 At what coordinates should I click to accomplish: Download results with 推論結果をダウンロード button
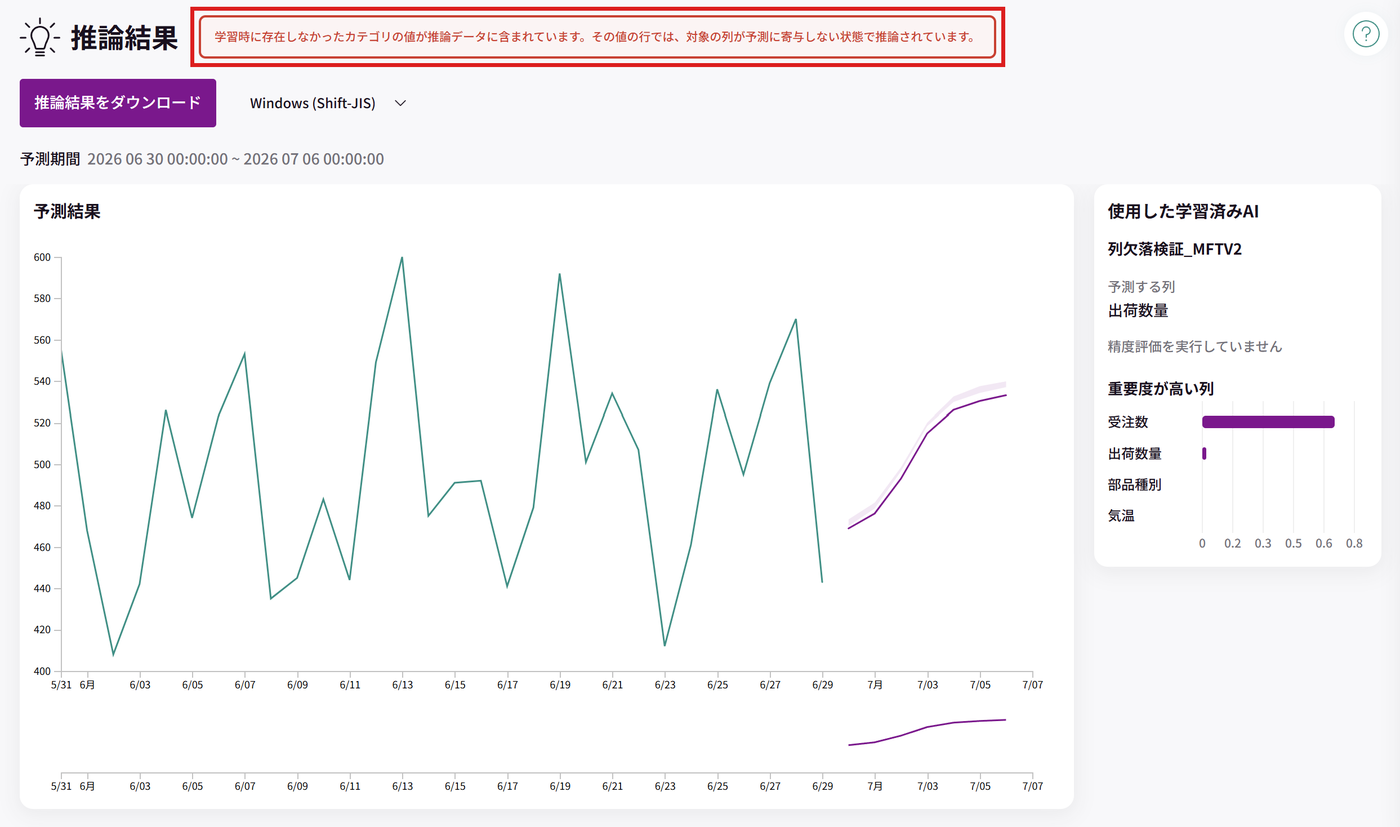tap(118, 103)
